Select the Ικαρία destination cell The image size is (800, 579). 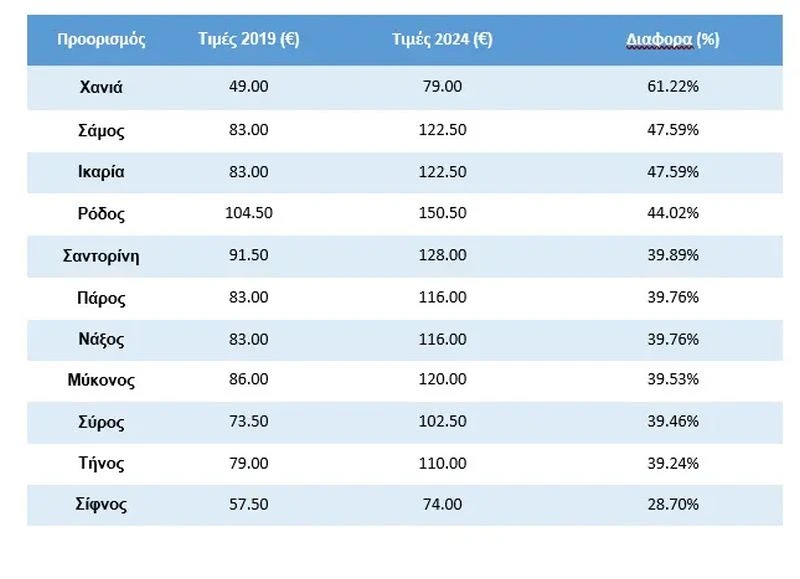101,171
